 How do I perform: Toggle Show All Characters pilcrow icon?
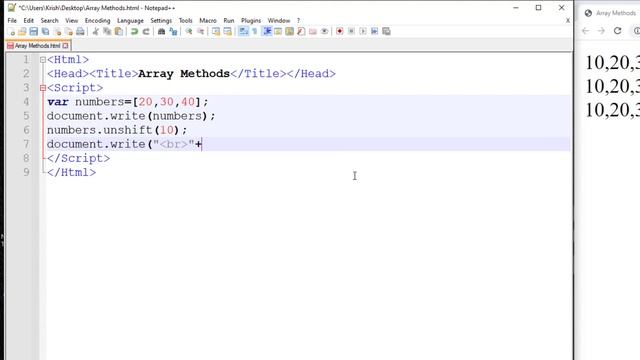click(x=255, y=31)
